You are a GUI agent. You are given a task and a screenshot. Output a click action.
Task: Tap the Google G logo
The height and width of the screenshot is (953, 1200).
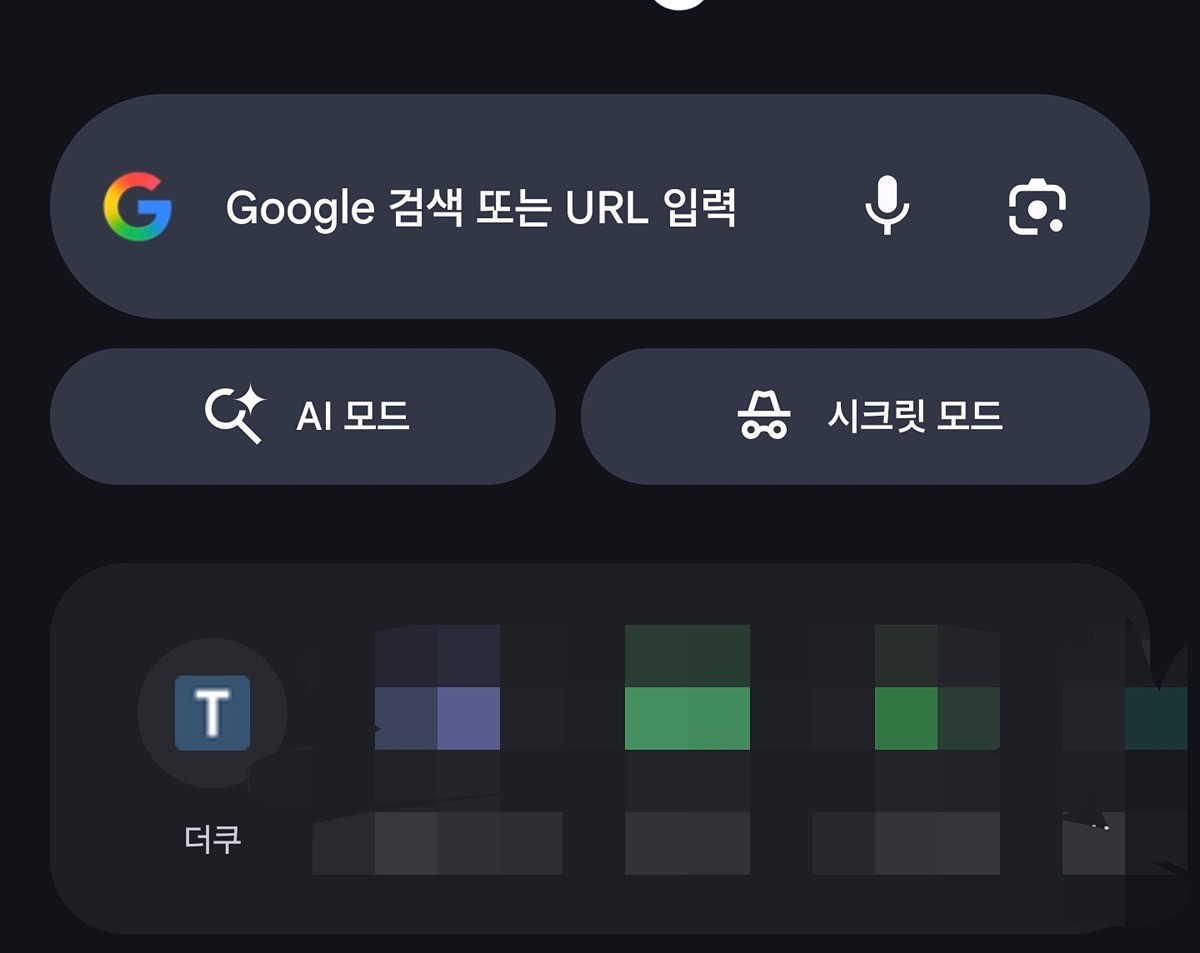(138, 207)
